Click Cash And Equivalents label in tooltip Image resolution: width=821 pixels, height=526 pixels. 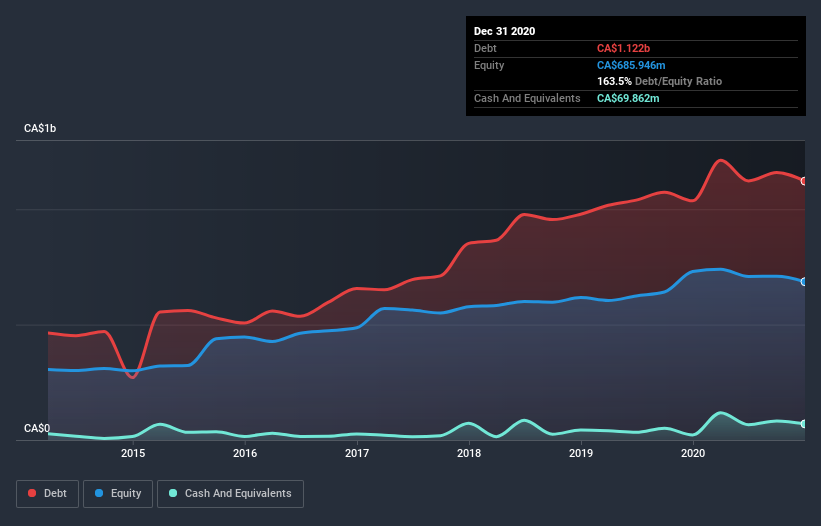(x=527, y=98)
